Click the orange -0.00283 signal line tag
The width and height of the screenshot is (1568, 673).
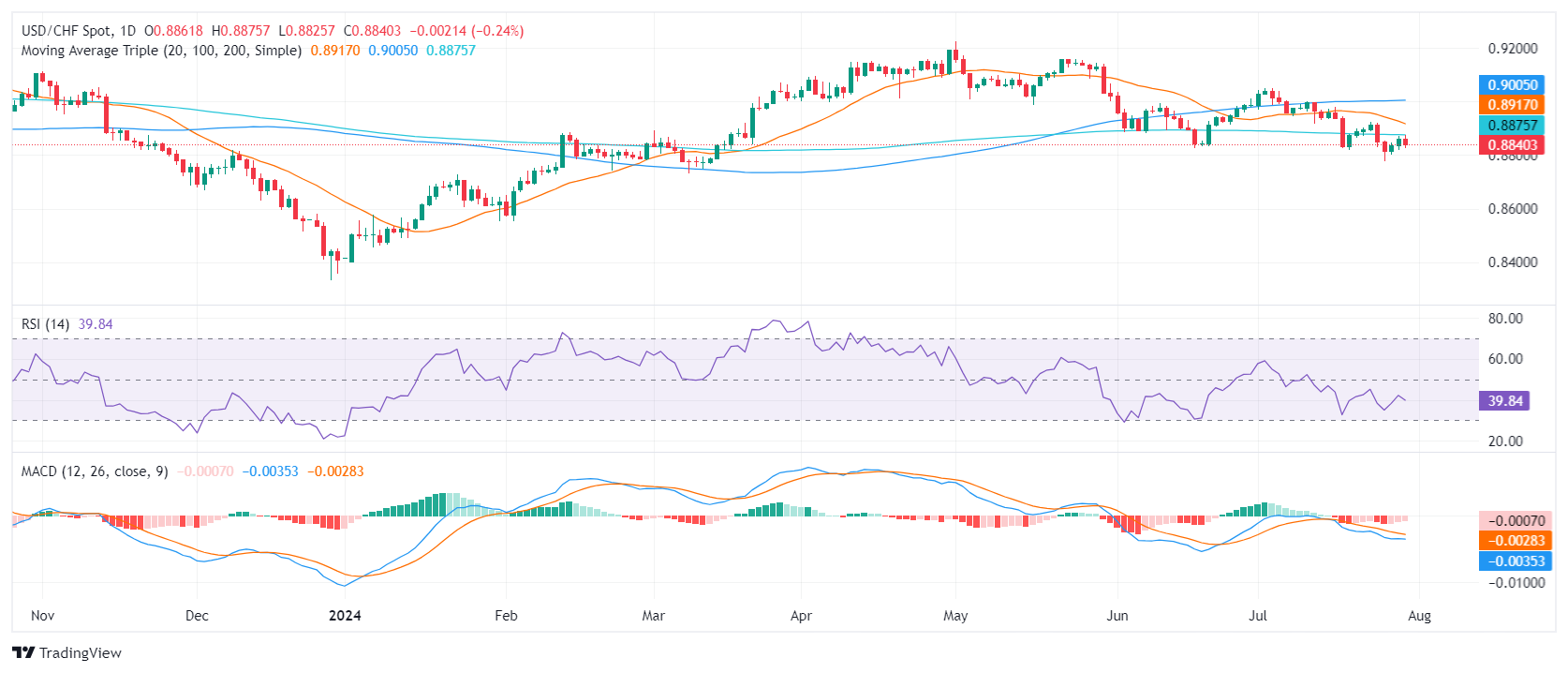click(x=1516, y=541)
